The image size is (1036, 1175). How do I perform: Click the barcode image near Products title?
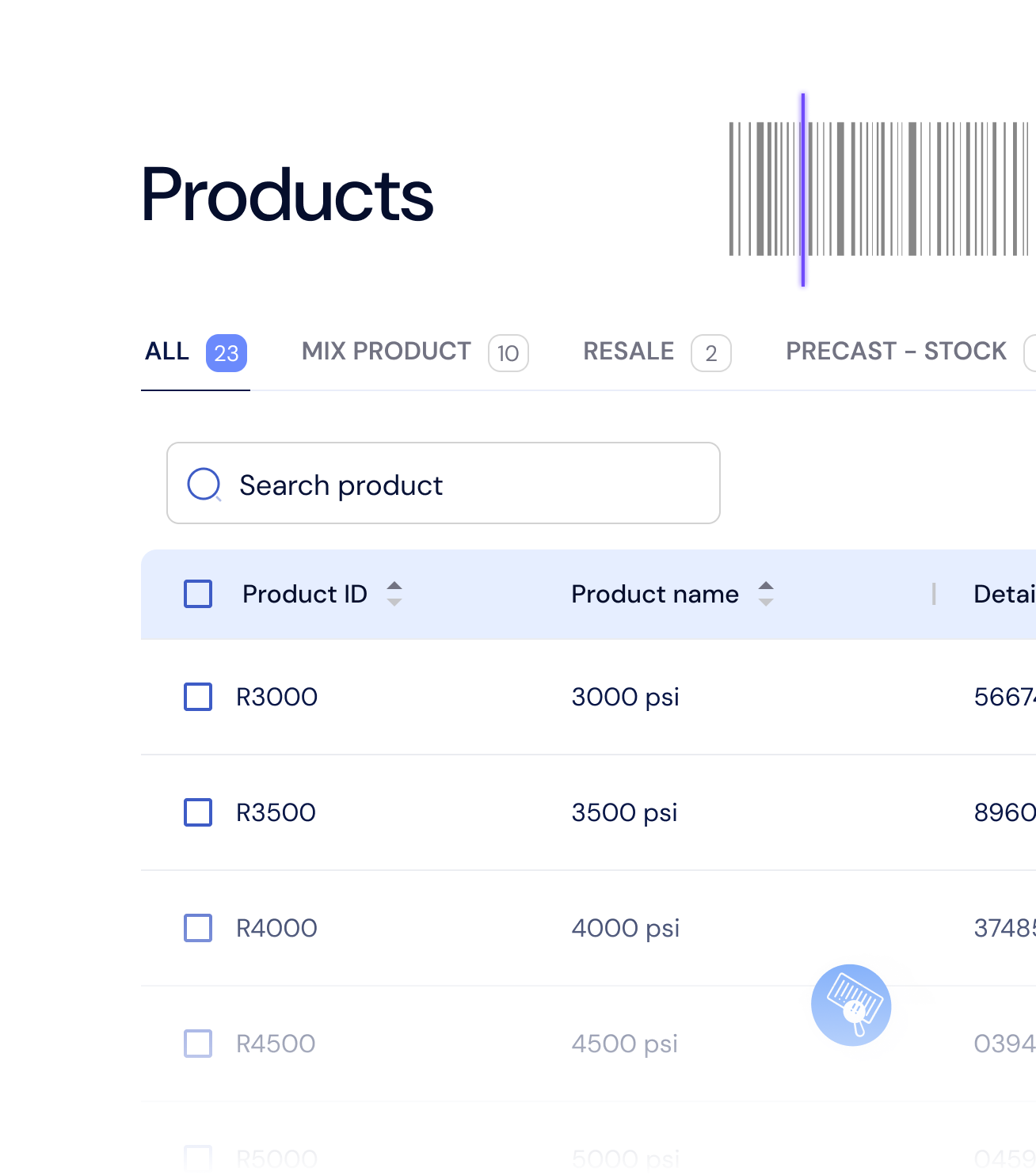point(879,189)
